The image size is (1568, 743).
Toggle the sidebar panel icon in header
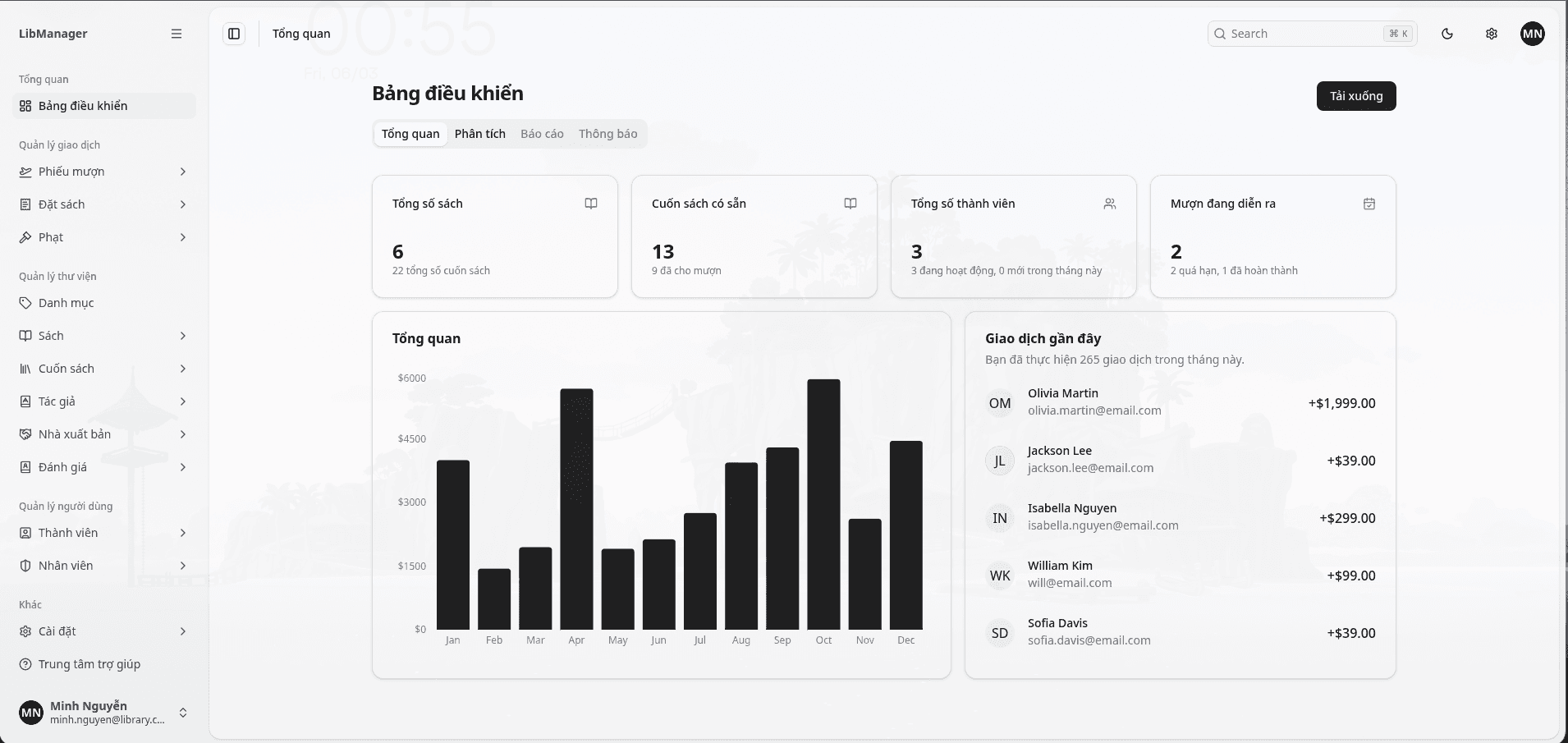point(234,34)
